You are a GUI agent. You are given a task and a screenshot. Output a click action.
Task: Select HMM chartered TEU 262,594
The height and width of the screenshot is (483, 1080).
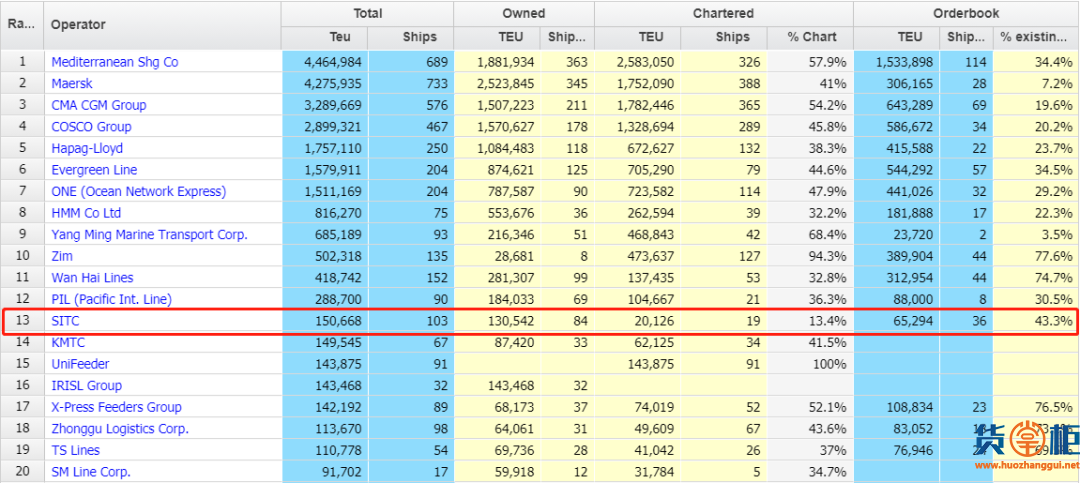(637, 213)
